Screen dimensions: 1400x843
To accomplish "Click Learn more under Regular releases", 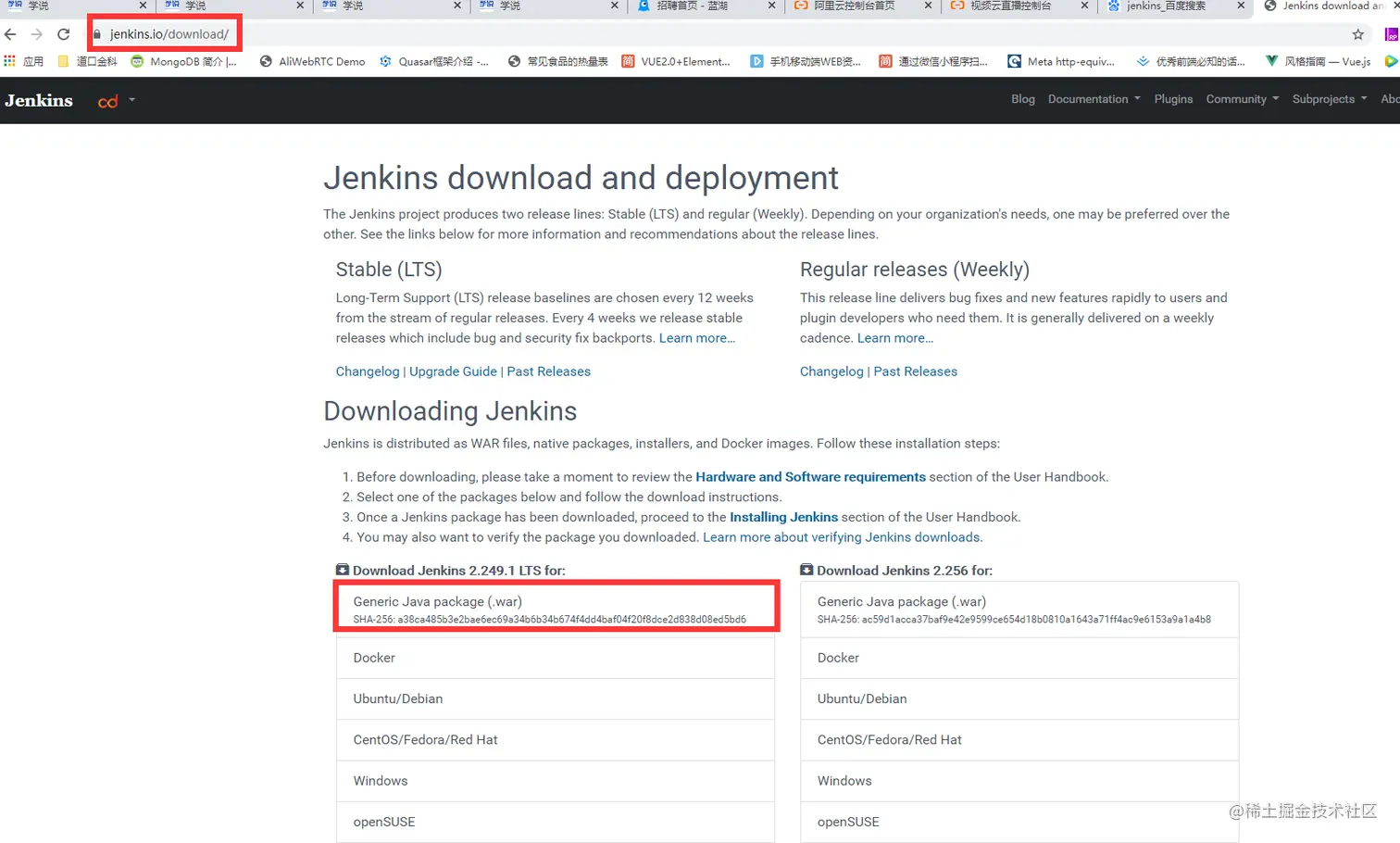I will (x=895, y=338).
